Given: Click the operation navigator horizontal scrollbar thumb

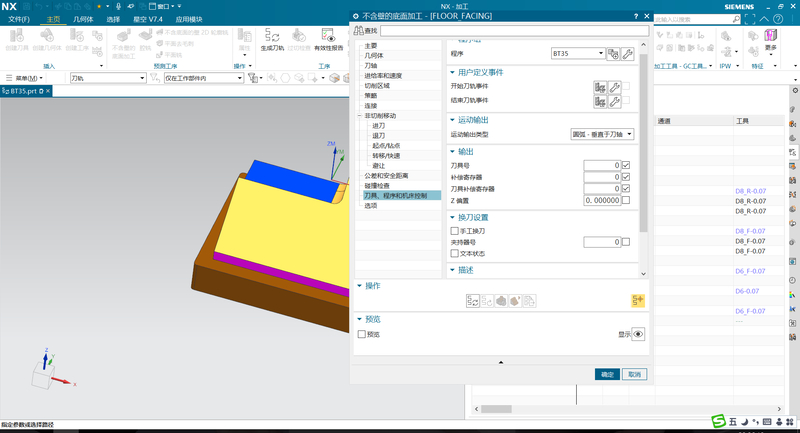Looking at the screenshot, I should click(x=496, y=409).
